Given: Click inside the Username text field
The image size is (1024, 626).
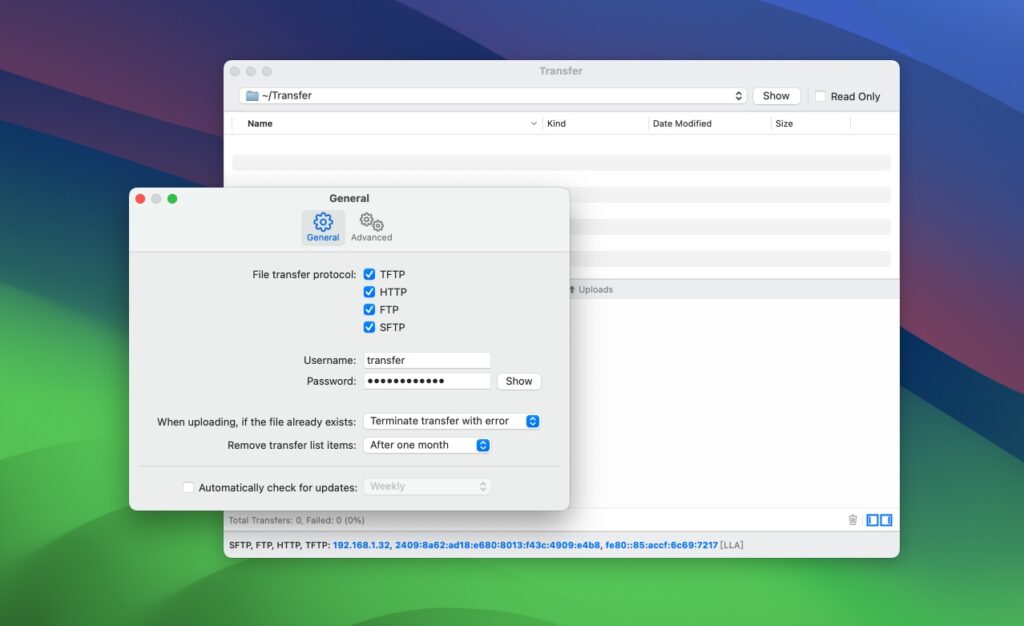Looking at the screenshot, I should coord(427,360).
